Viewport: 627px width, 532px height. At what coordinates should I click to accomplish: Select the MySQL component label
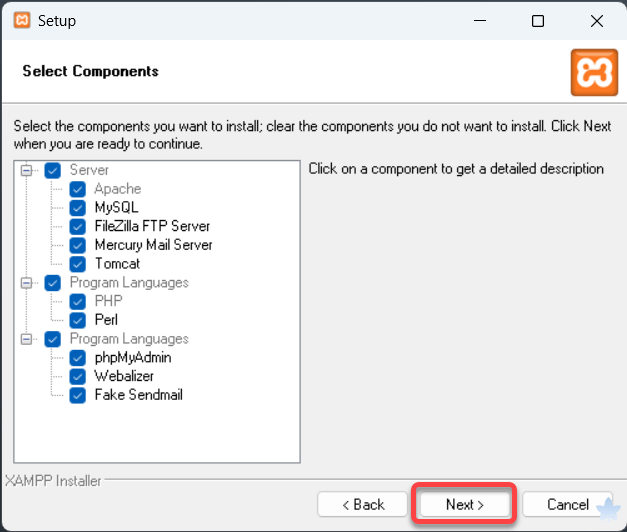pyautogui.click(x=116, y=208)
